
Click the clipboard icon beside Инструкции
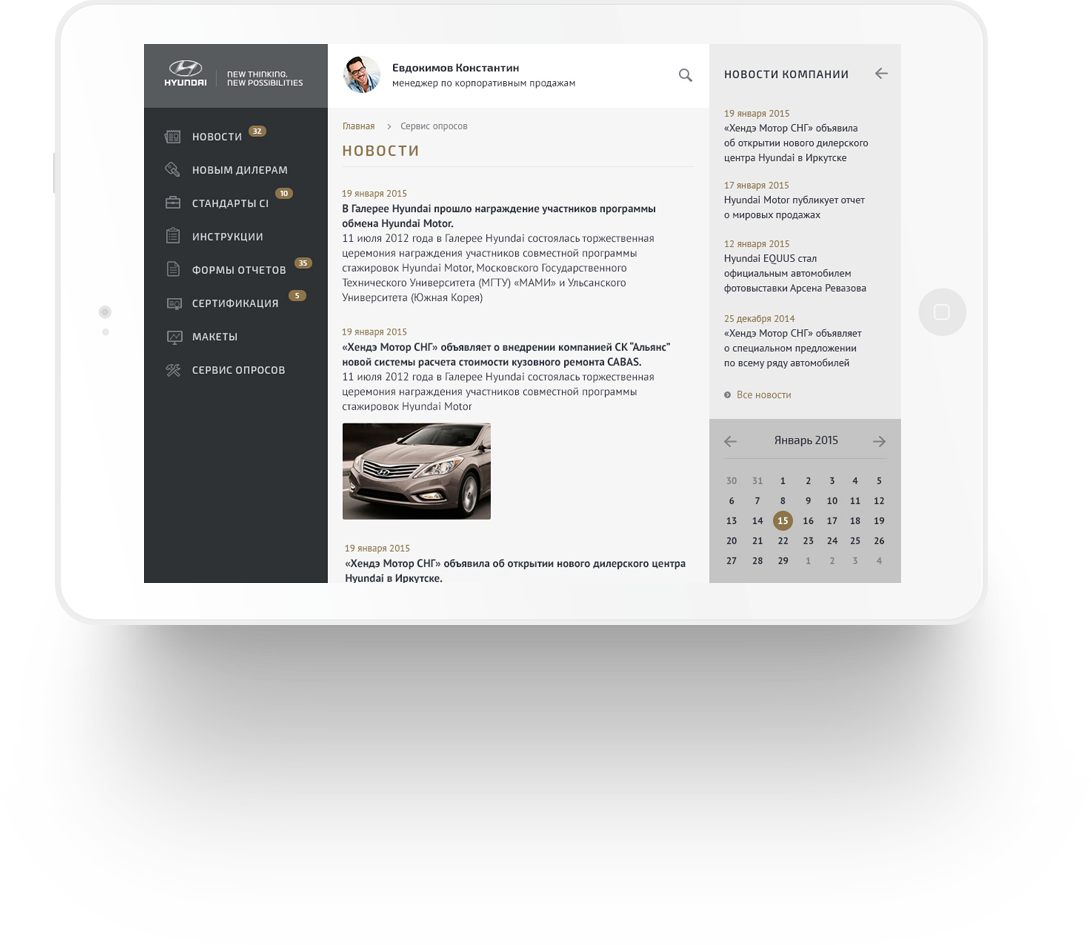pyautogui.click(x=173, y=236)
